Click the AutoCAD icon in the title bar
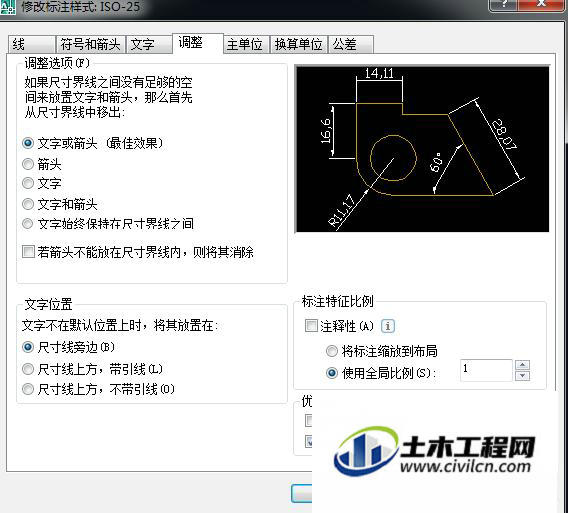The width and height of the screenshot is (568, 513). pos(7,7)
